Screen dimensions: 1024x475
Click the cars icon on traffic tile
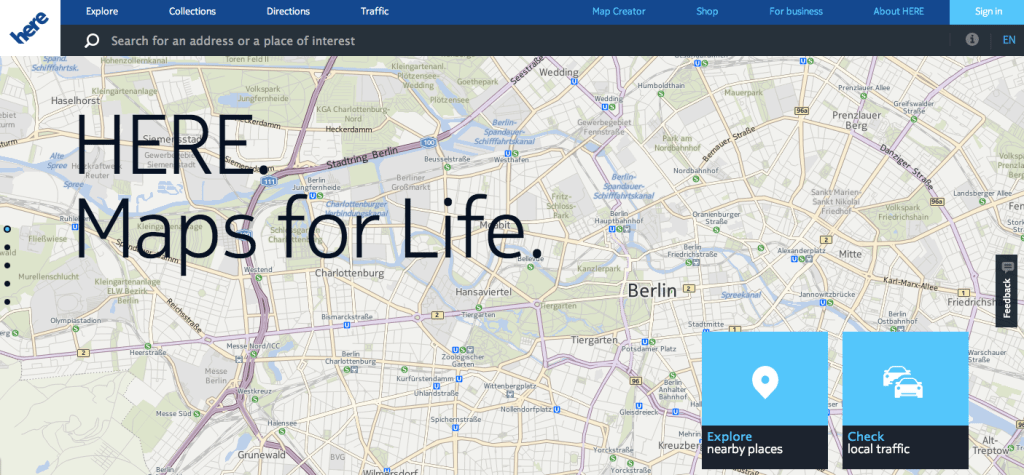click(903, 382)
